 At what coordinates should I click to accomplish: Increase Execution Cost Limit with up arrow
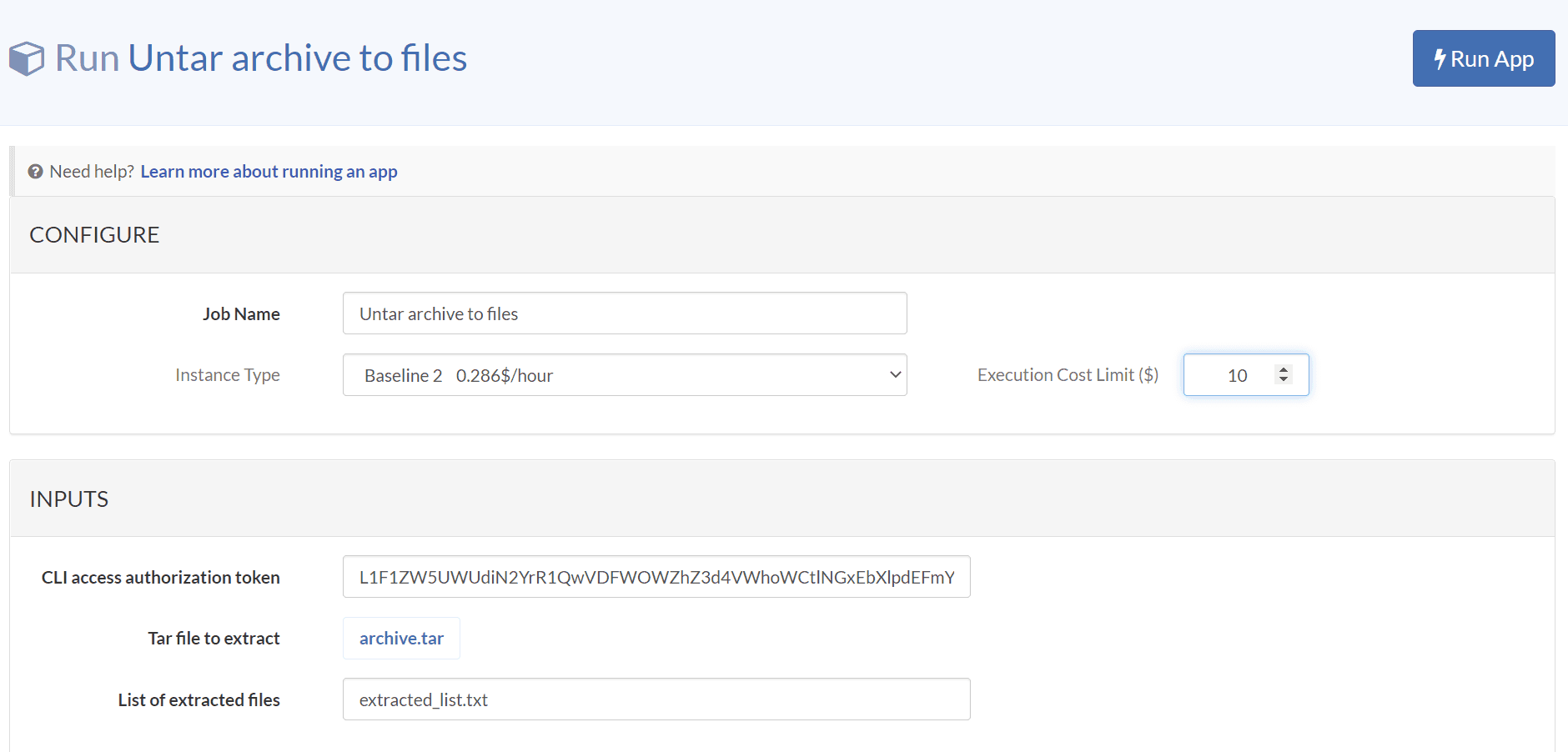point(1284,370)
